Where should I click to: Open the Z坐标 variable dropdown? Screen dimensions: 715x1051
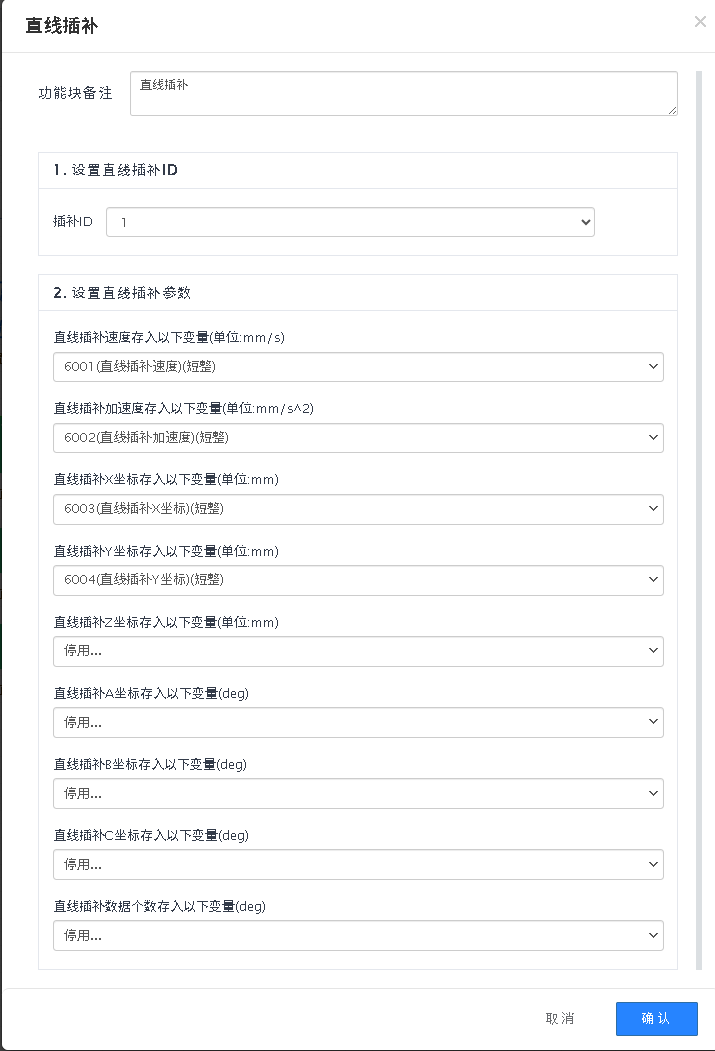point(358,651)
